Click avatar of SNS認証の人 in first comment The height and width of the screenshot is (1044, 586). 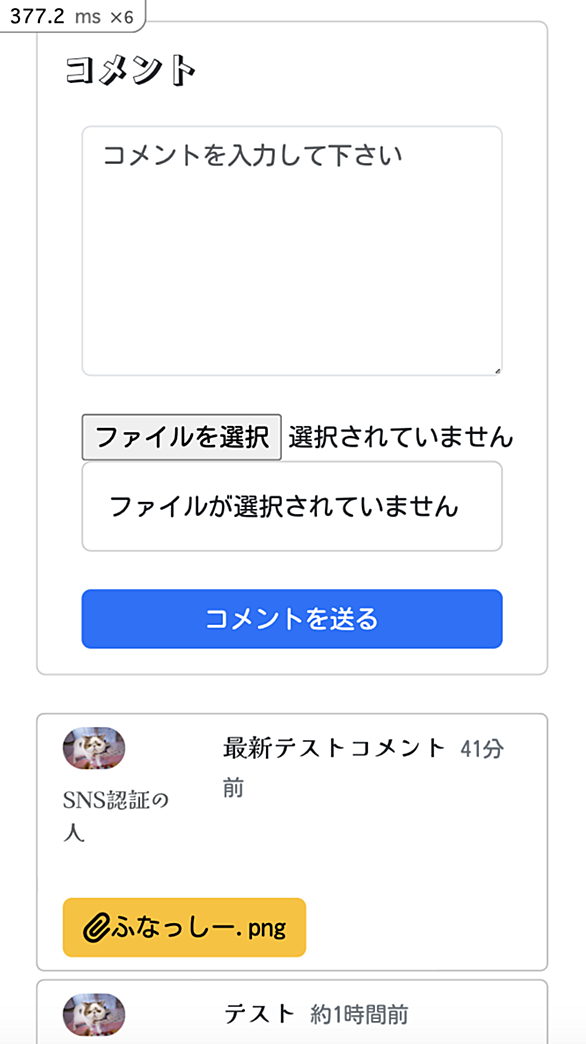coord(94,748)
